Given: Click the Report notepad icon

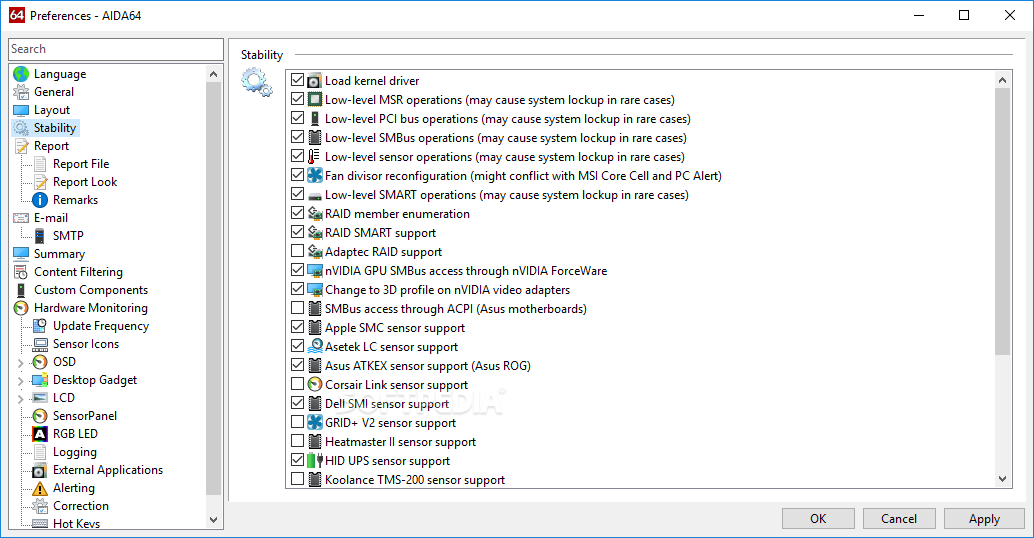Looking at the screenshot, I should click(x=21, y=146).
